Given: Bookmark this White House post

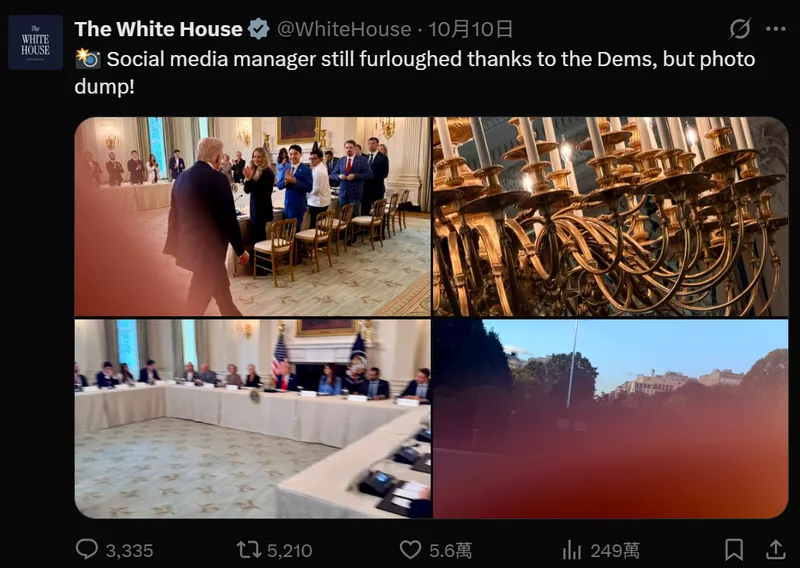Looking at the screenshot, I should point(734,550).
